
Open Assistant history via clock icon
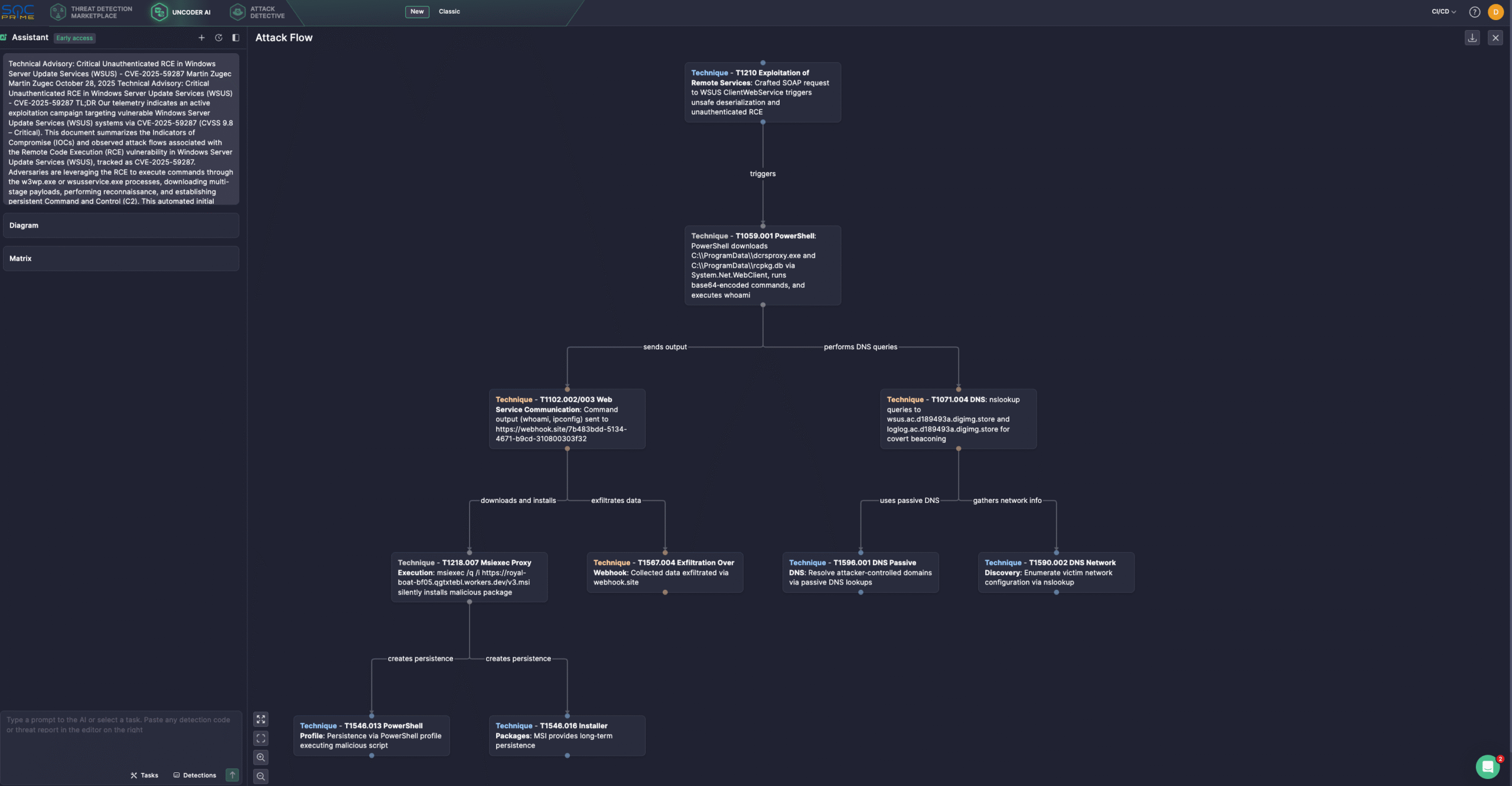click(219, 37)
